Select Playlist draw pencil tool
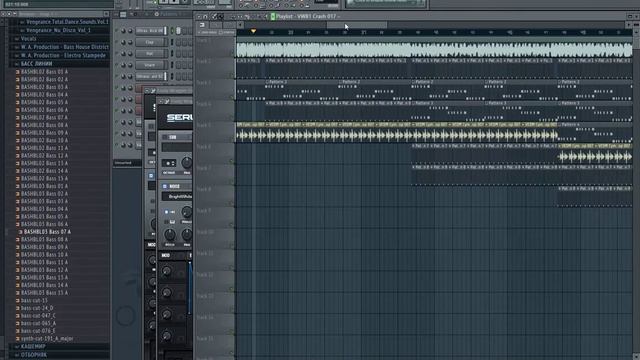This screenshot has height=360, width=640. coord(214,17)
